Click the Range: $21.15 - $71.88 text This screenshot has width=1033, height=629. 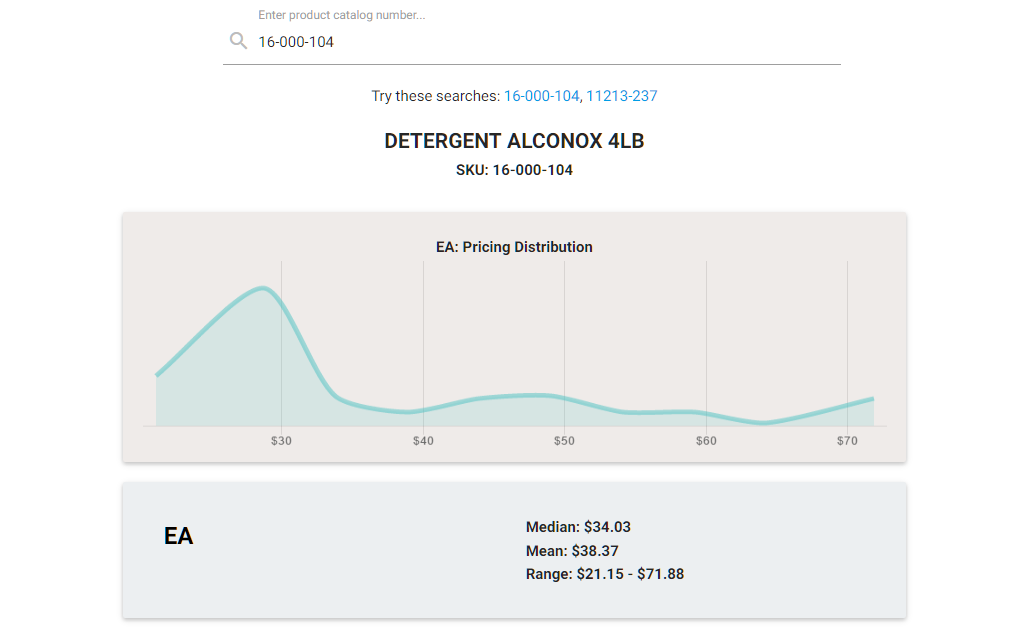605,574
